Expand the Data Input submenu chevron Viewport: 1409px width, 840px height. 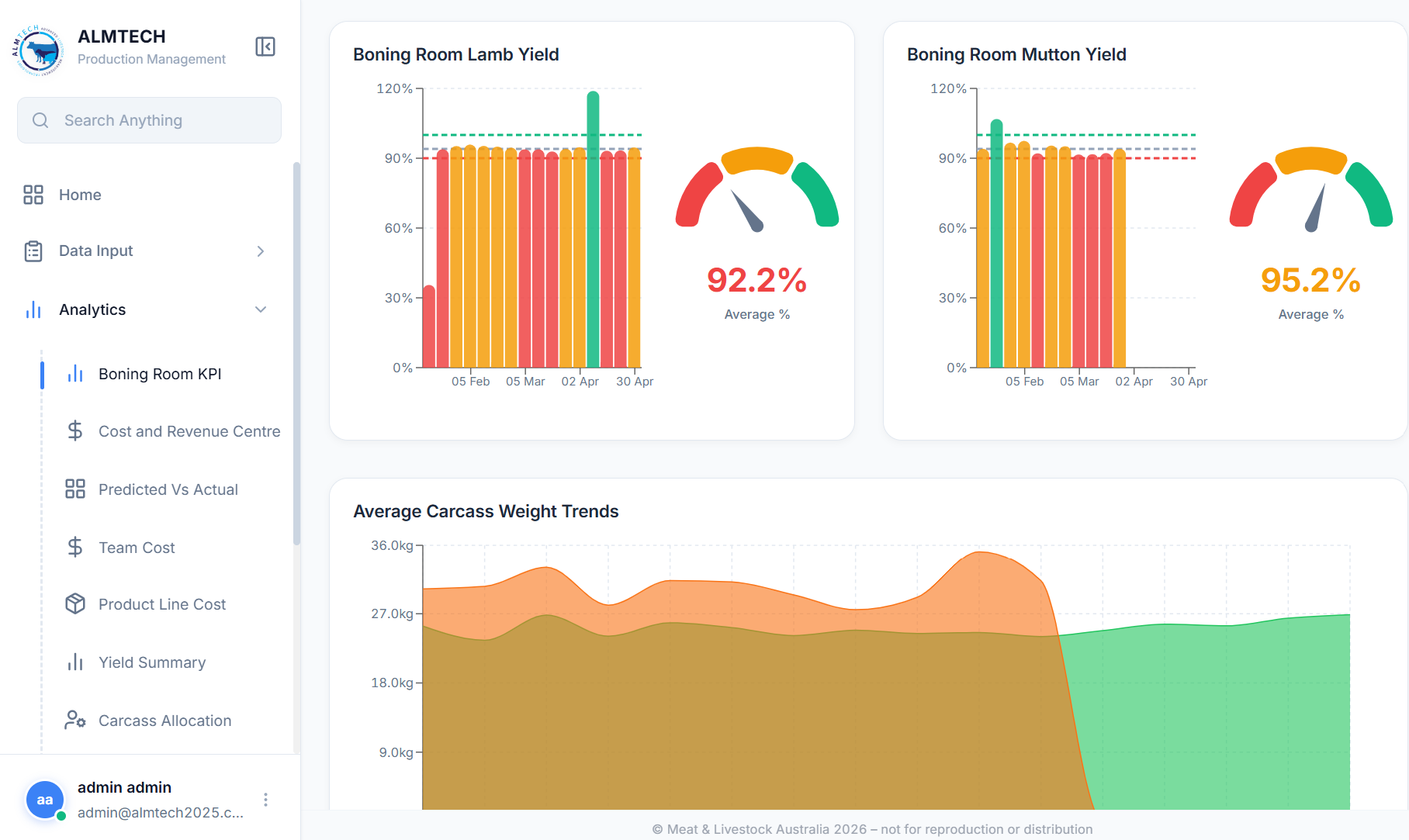[261, 251]
